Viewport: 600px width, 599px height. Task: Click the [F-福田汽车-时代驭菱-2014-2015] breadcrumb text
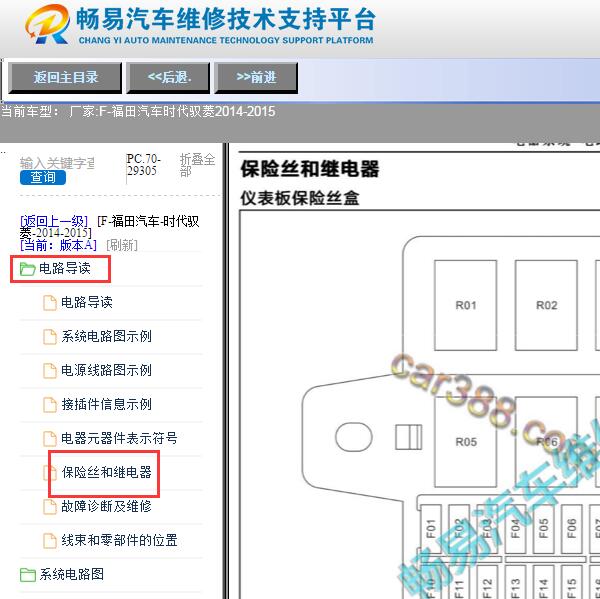click(x=109, y=227)
